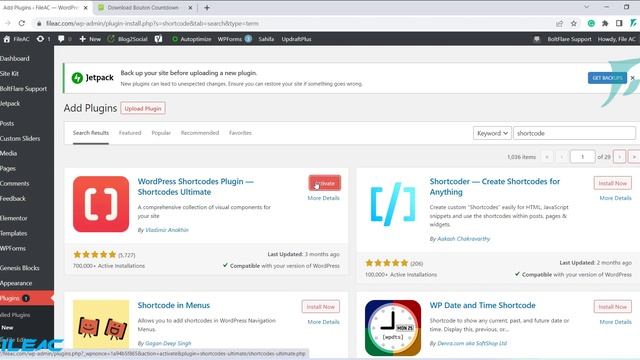This screenshot has height=360, width=640.
Task: Click the Shortcodes Ultimate red bracket icon
Action: 101,204
